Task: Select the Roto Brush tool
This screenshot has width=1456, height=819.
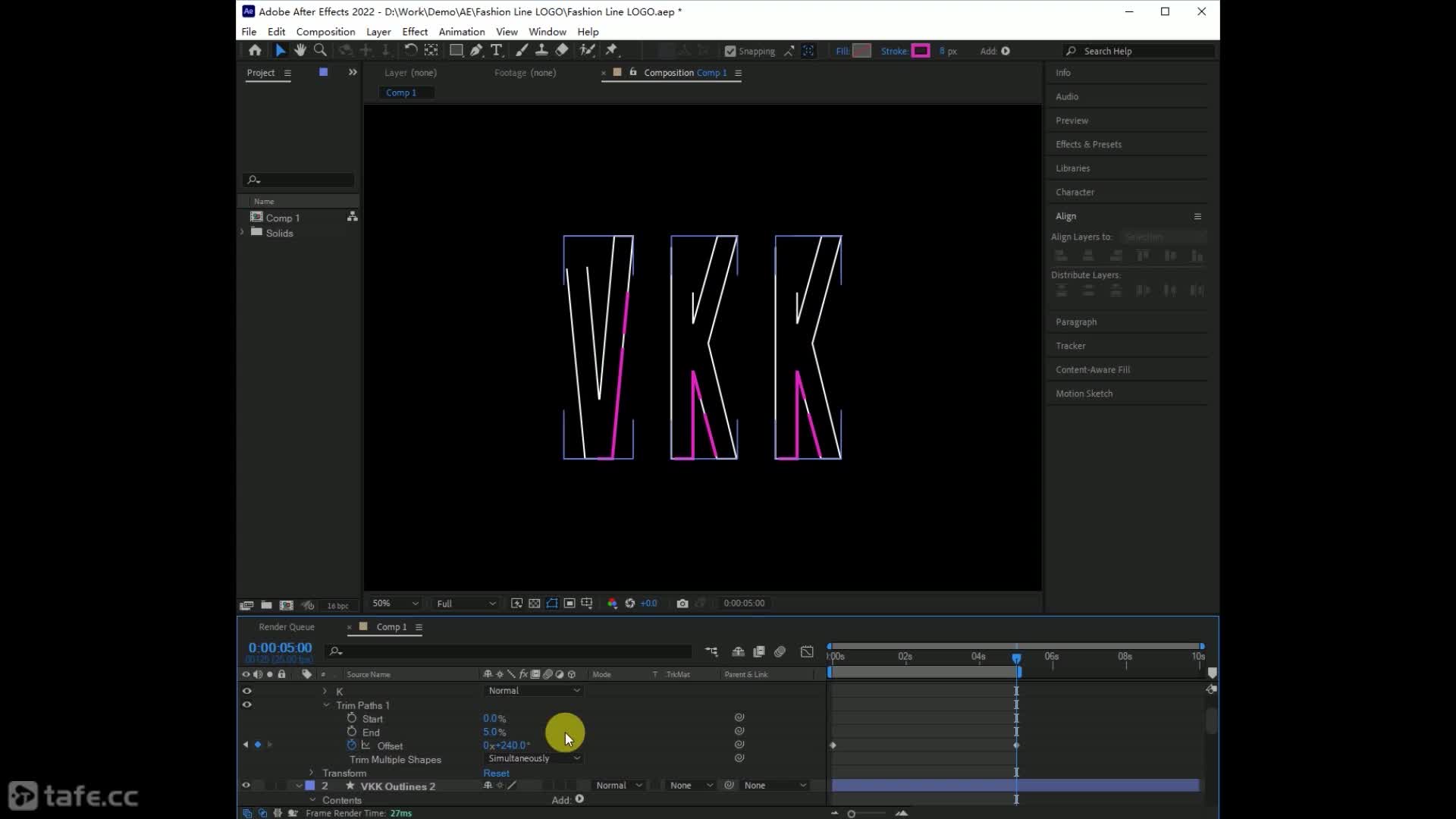Action: point(587,51)
